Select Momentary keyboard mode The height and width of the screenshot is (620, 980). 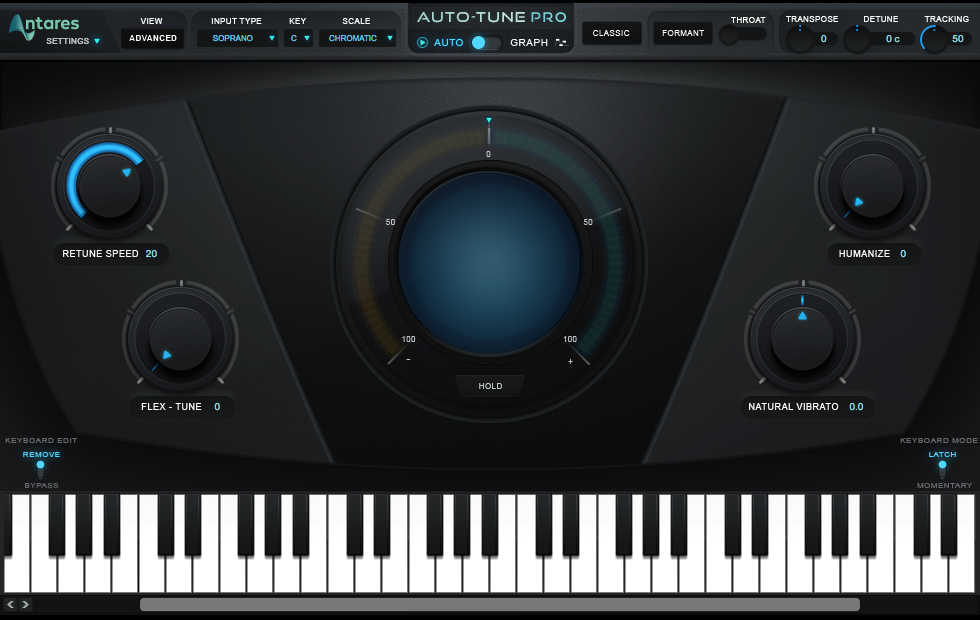point(944,486)
